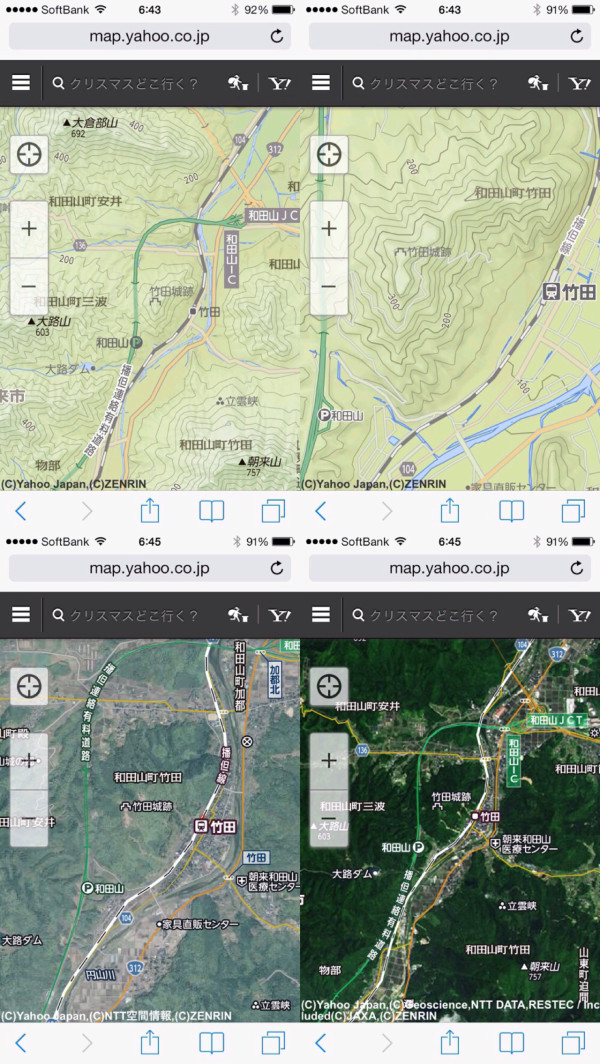
Task: Zoom out with minus button, top-right map
Action: coord(329,286)
